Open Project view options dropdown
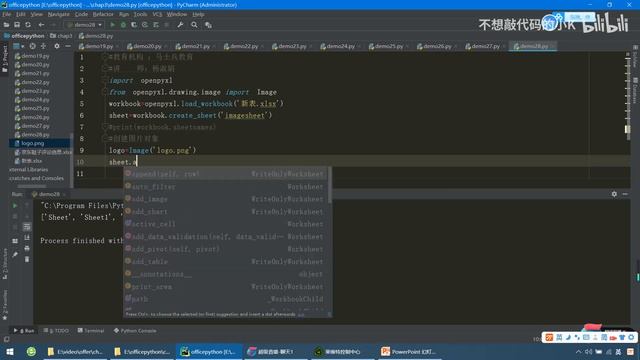The image size is (640, 360). [18, 47]
